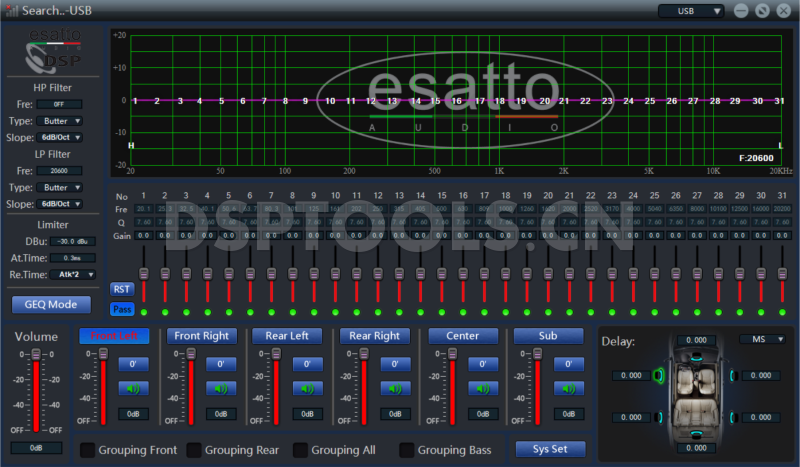Open HP Filter Slope 6dB/Oct dropdown
This screenshot has width=800, height=467.
(59, 137)
